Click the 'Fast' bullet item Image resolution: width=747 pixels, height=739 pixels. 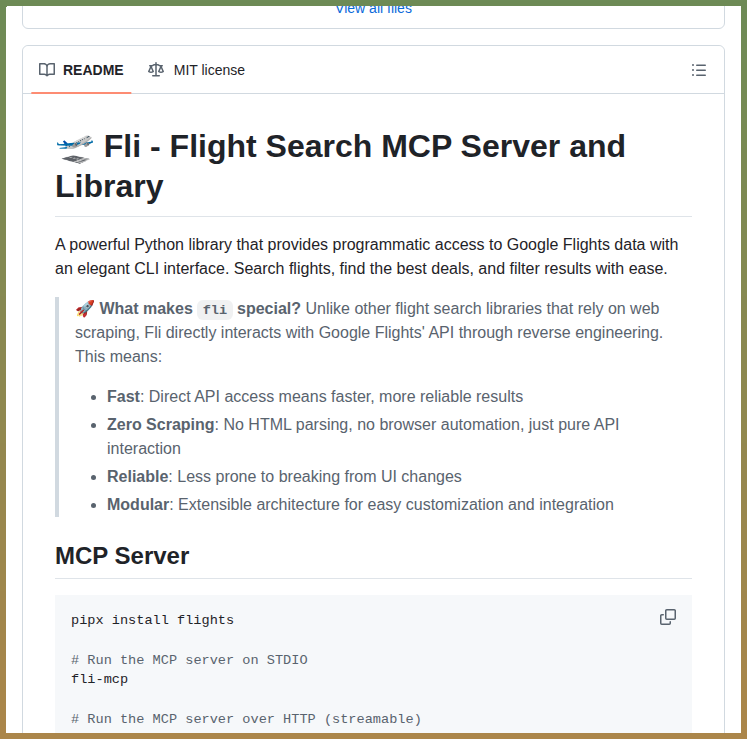pyautogui.click(x=315, y=396)
